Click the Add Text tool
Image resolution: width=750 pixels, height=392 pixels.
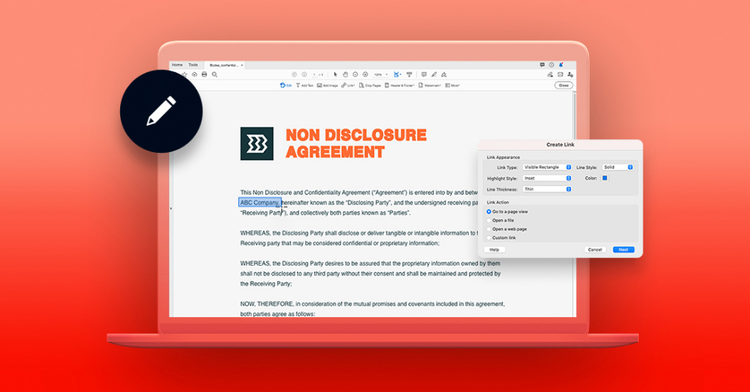(304, 86)
